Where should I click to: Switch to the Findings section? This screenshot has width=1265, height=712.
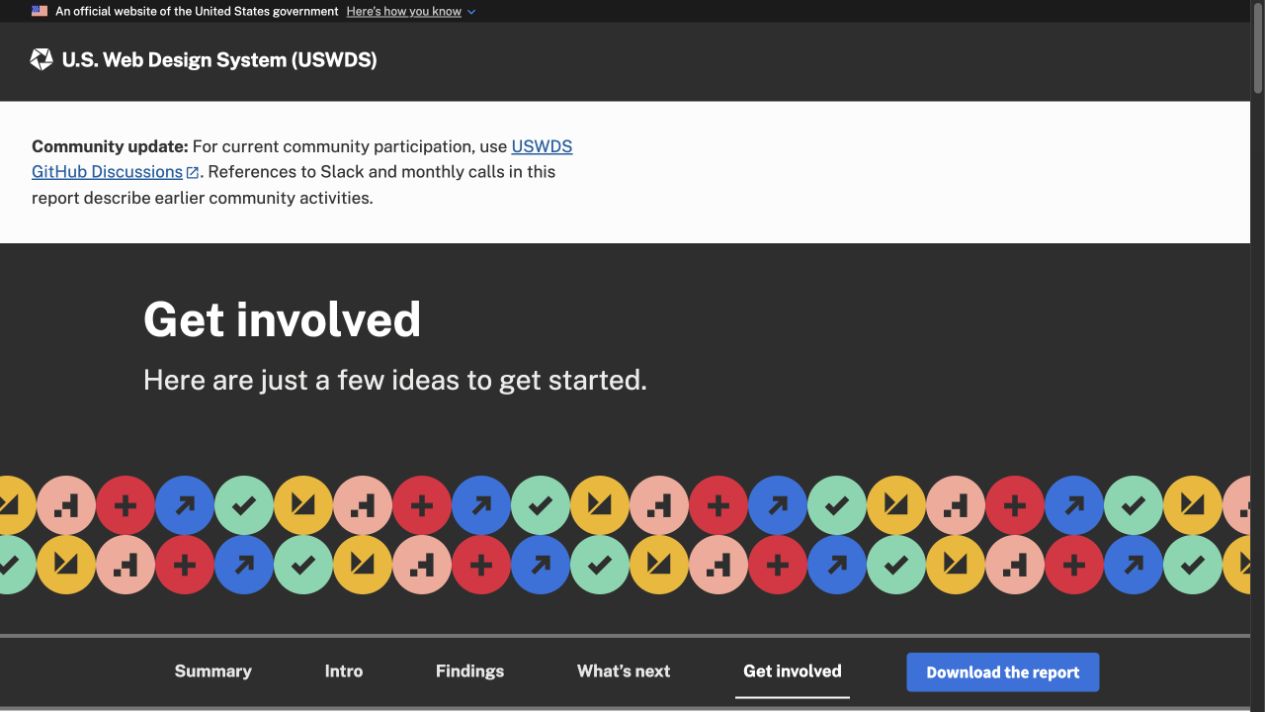[x=470, y=671]
